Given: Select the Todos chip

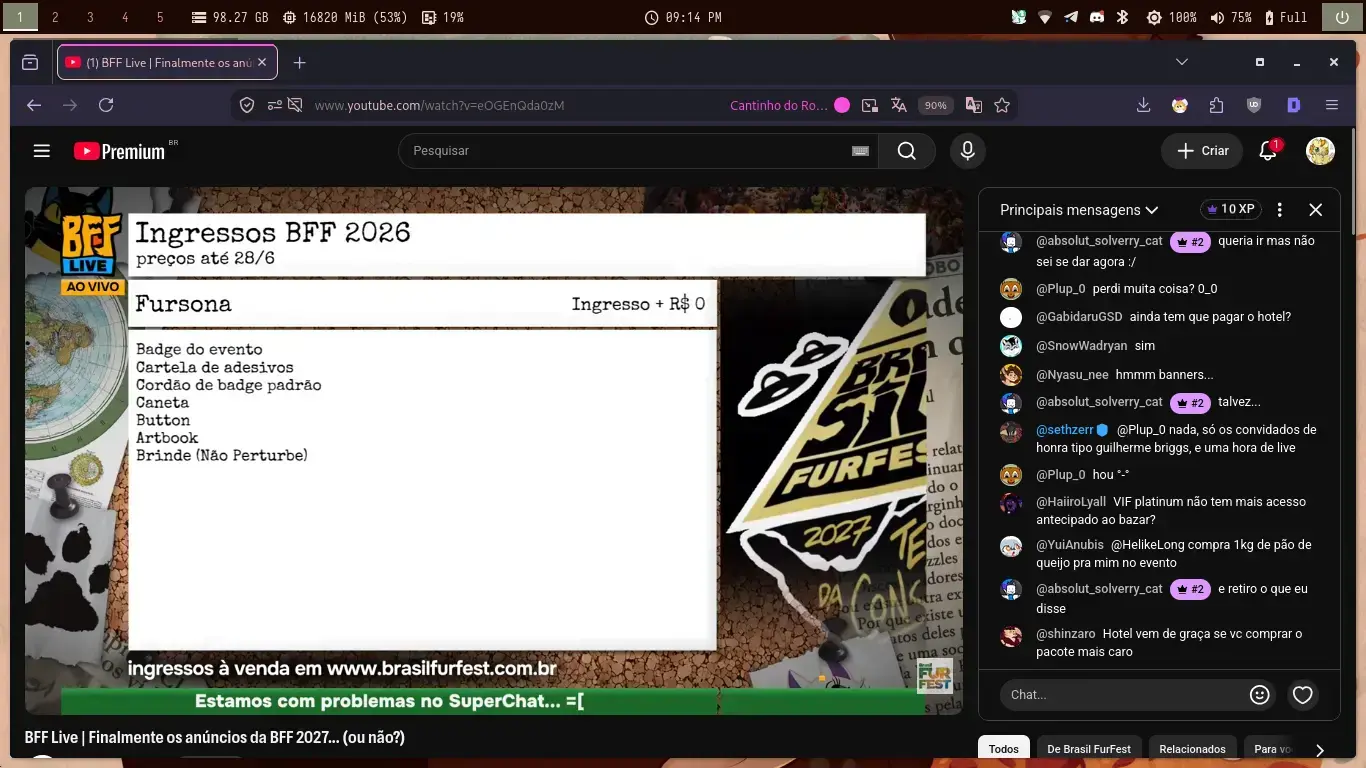Looking at the screenshot, I should (x=1004, y=749).
